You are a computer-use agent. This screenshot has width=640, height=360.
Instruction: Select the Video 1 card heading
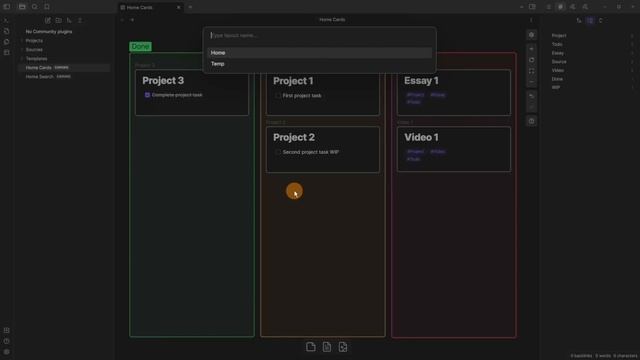[x=421, y=137]
